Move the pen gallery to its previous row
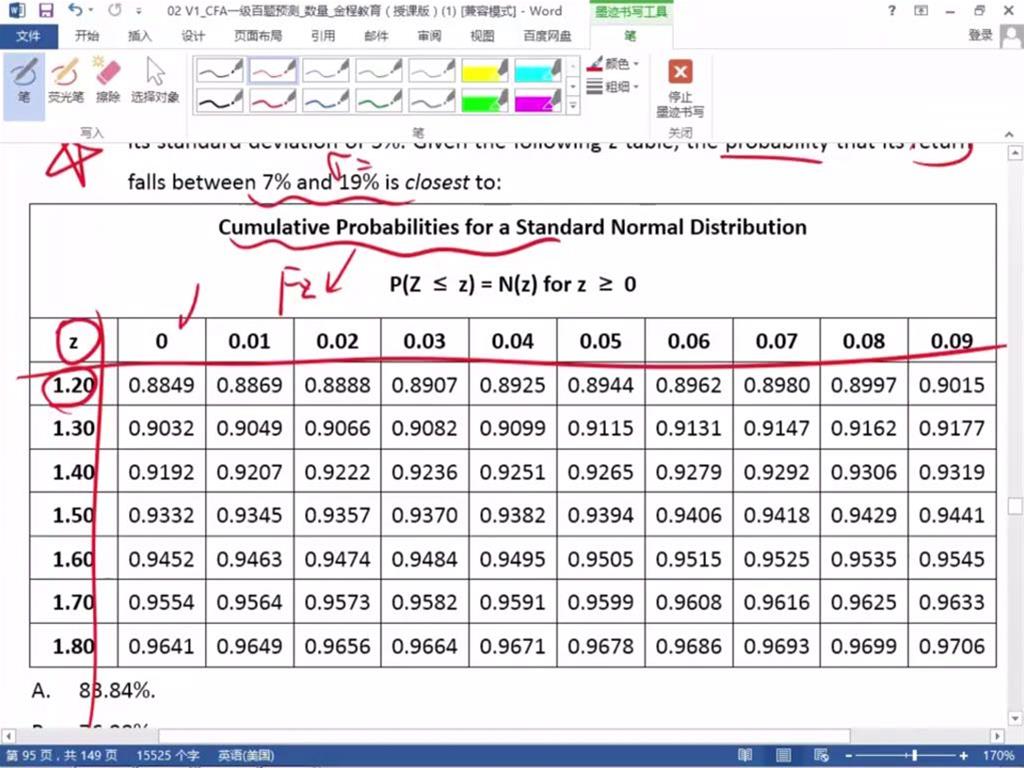This screenshot has width=1024, height=768. click(x=573, y=67)
